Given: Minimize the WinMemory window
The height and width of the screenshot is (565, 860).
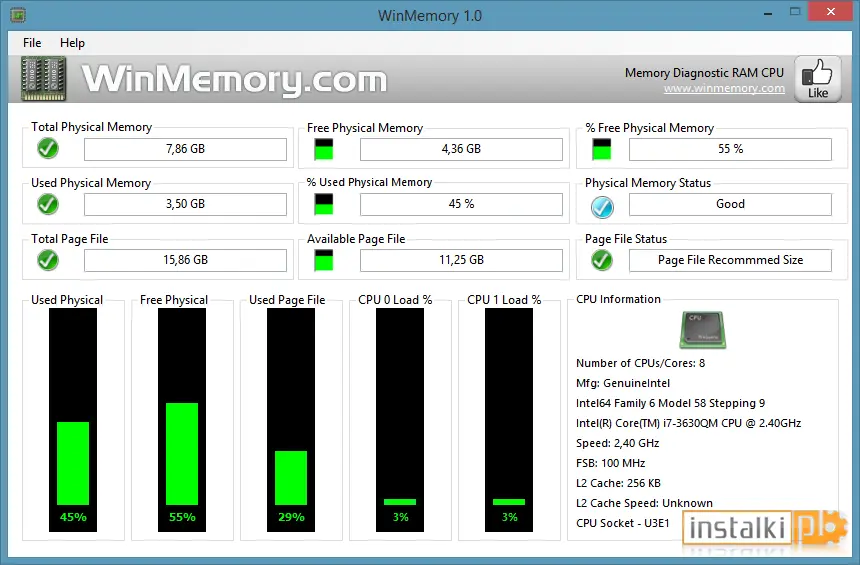Looking at the screenshot, I should [x=768, y=13].
